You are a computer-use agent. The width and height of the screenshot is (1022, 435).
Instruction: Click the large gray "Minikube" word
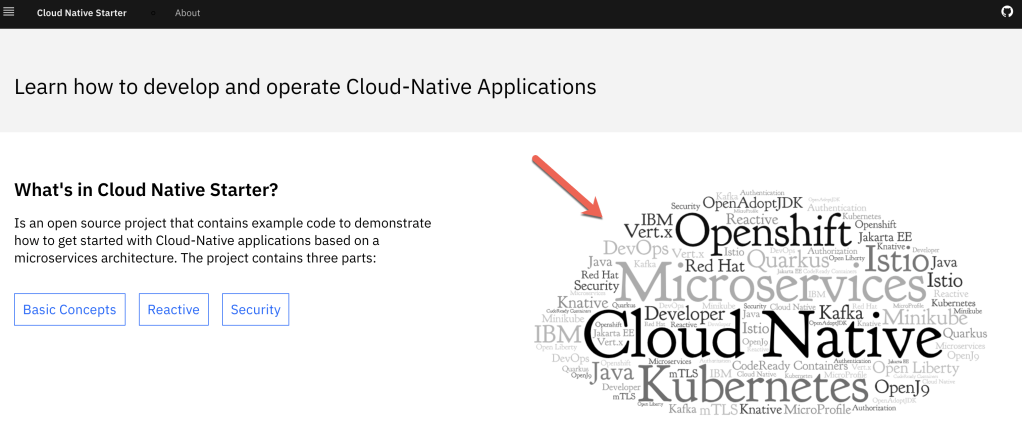pyautogui.click(x=909, y=316)
